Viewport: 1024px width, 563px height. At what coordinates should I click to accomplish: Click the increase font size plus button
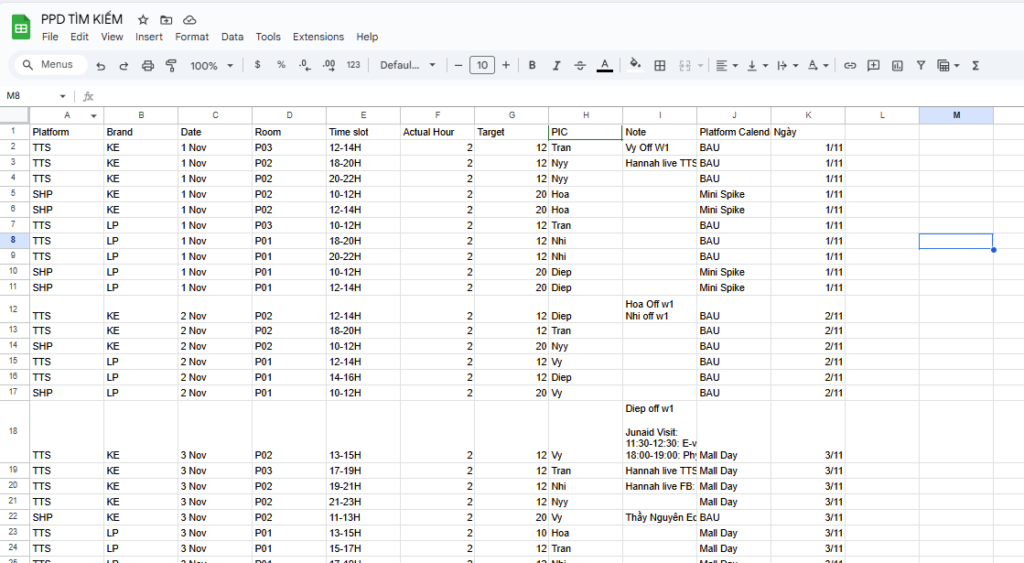coord(506,65)
